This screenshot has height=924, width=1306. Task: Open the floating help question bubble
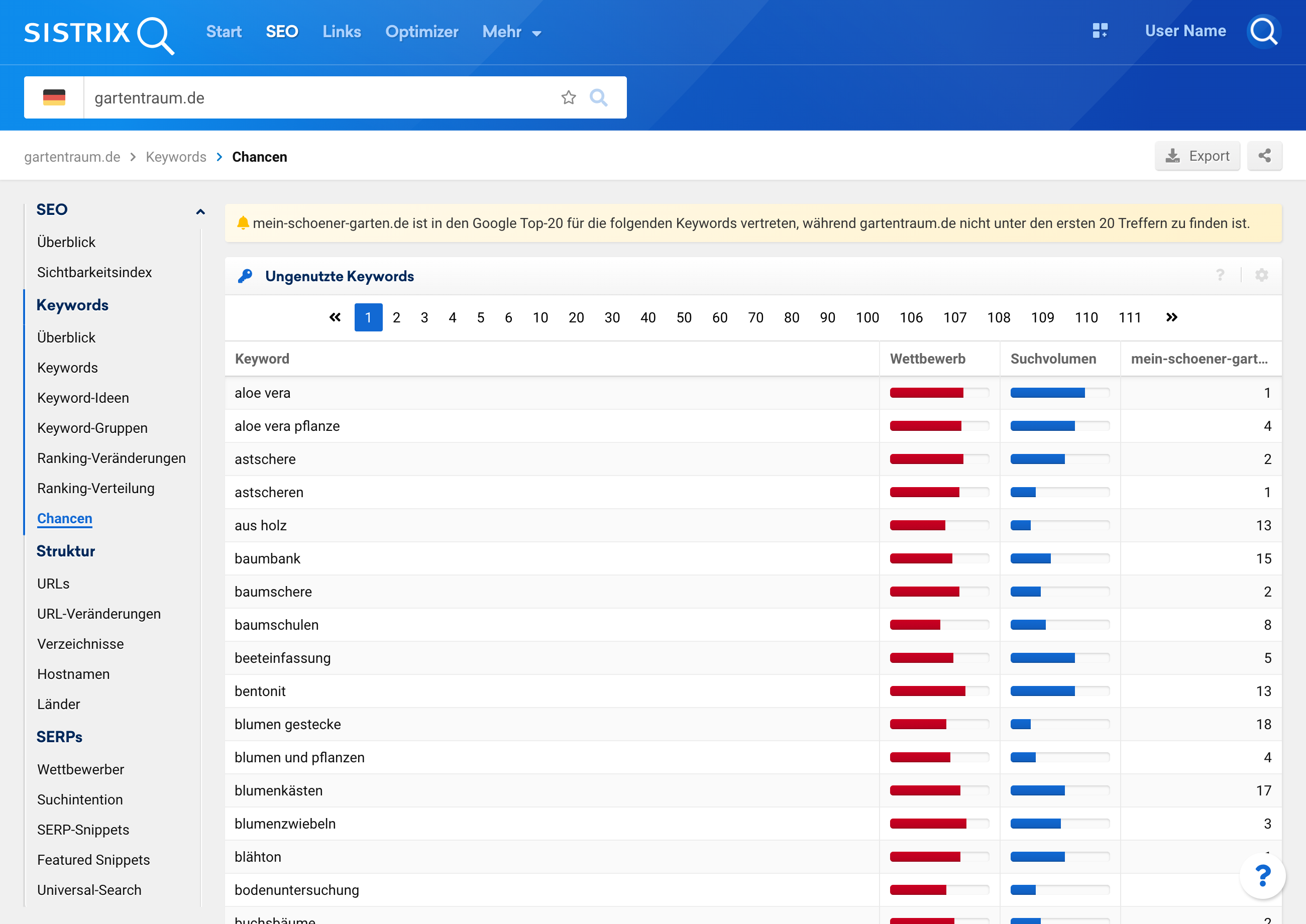[1262, 875]
